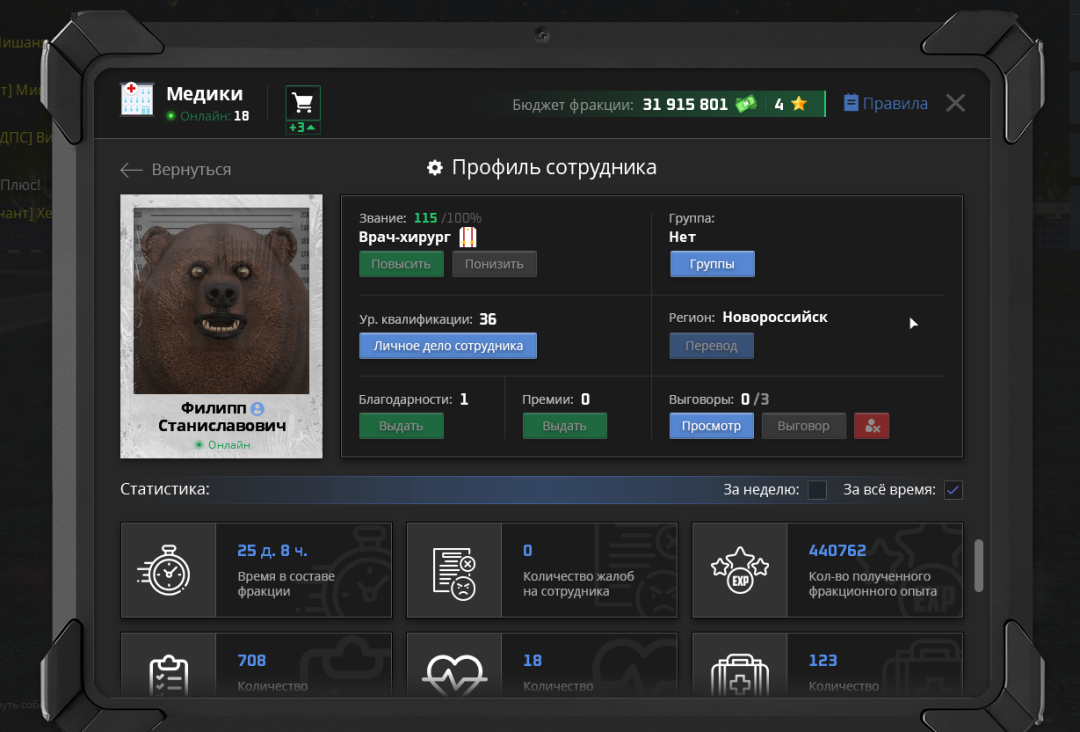This screenshot has width=1080, height=732.
Task: Demote employee with Понизить button
Action: tap(494, 264)
